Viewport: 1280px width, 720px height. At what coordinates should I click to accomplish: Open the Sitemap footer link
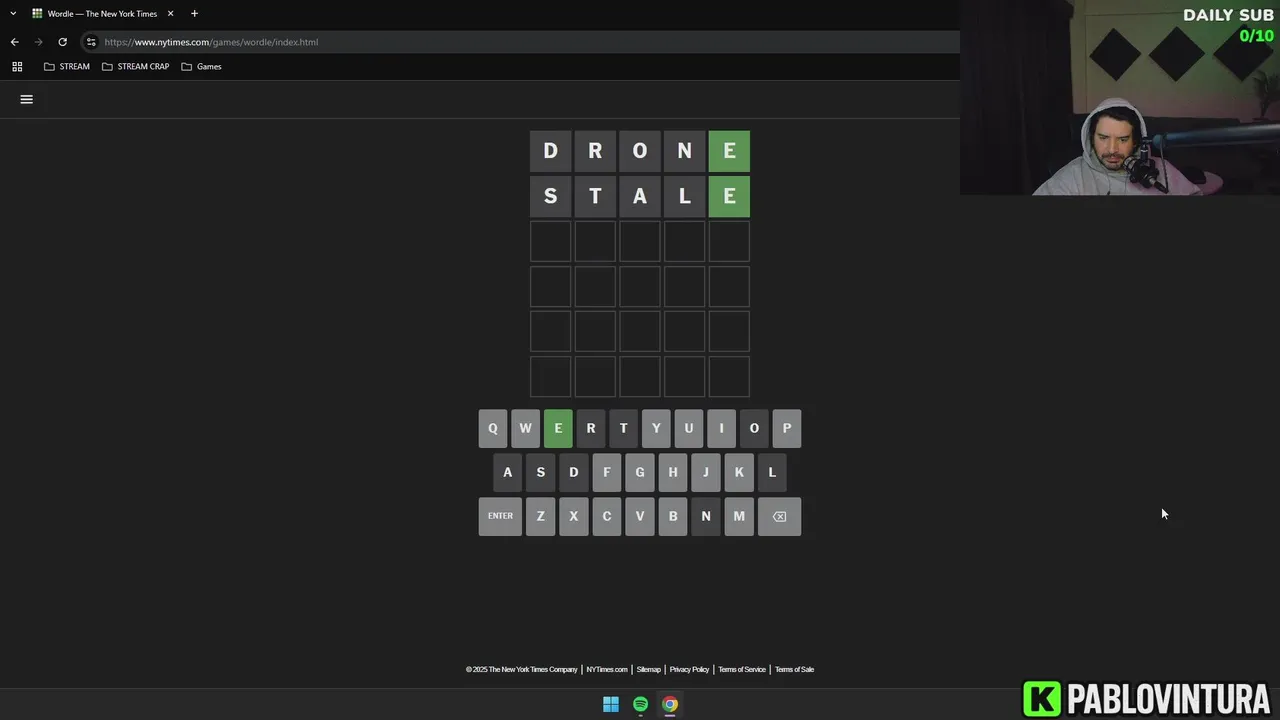pos(649,669)
